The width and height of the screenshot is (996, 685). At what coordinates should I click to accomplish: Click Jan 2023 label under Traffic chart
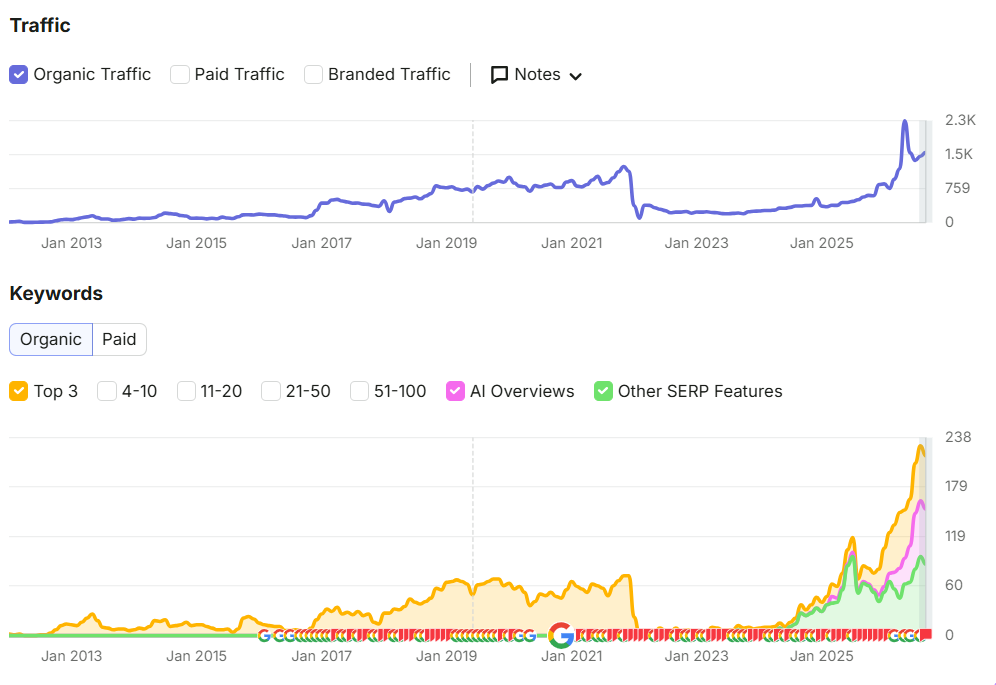click(696, 243)
